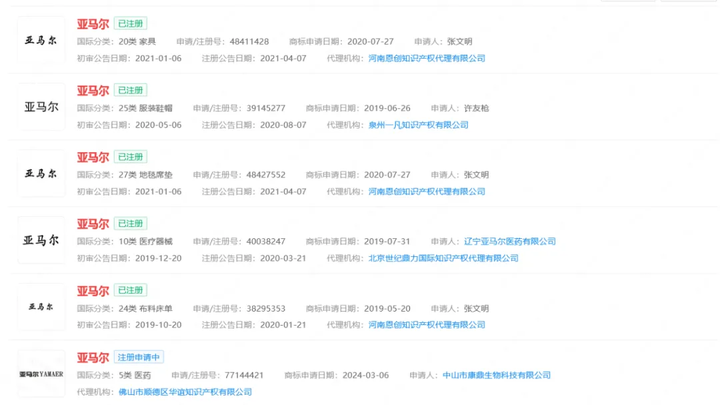Click application date 2024-03-06
Screen dimensions: 720x405
366,375
